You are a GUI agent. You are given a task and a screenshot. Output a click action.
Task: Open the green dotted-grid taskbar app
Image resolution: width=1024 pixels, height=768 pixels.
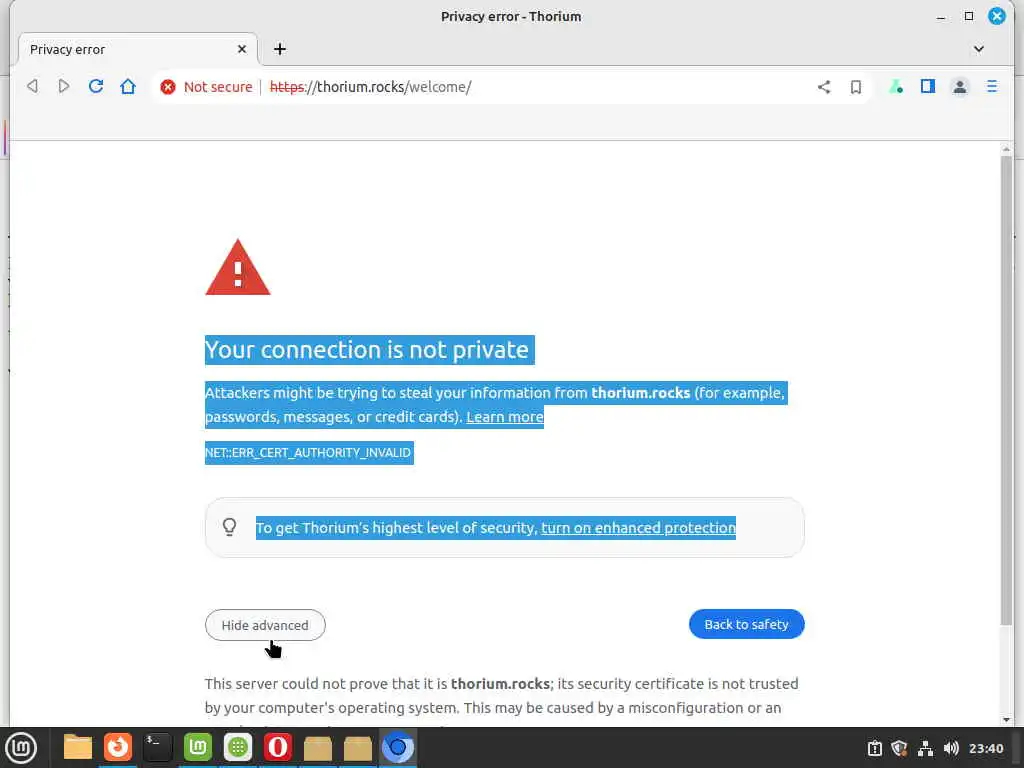click(x=238, y=748)
